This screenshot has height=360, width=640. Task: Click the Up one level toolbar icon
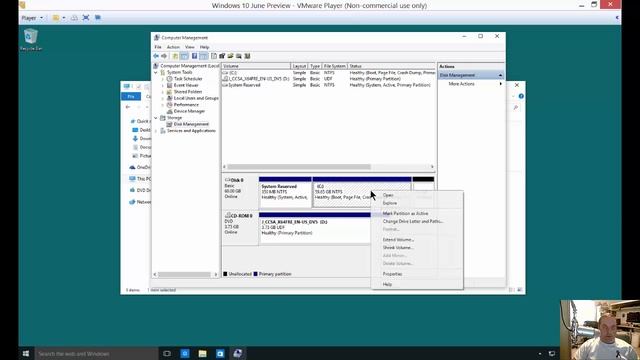tap(176, 56)
